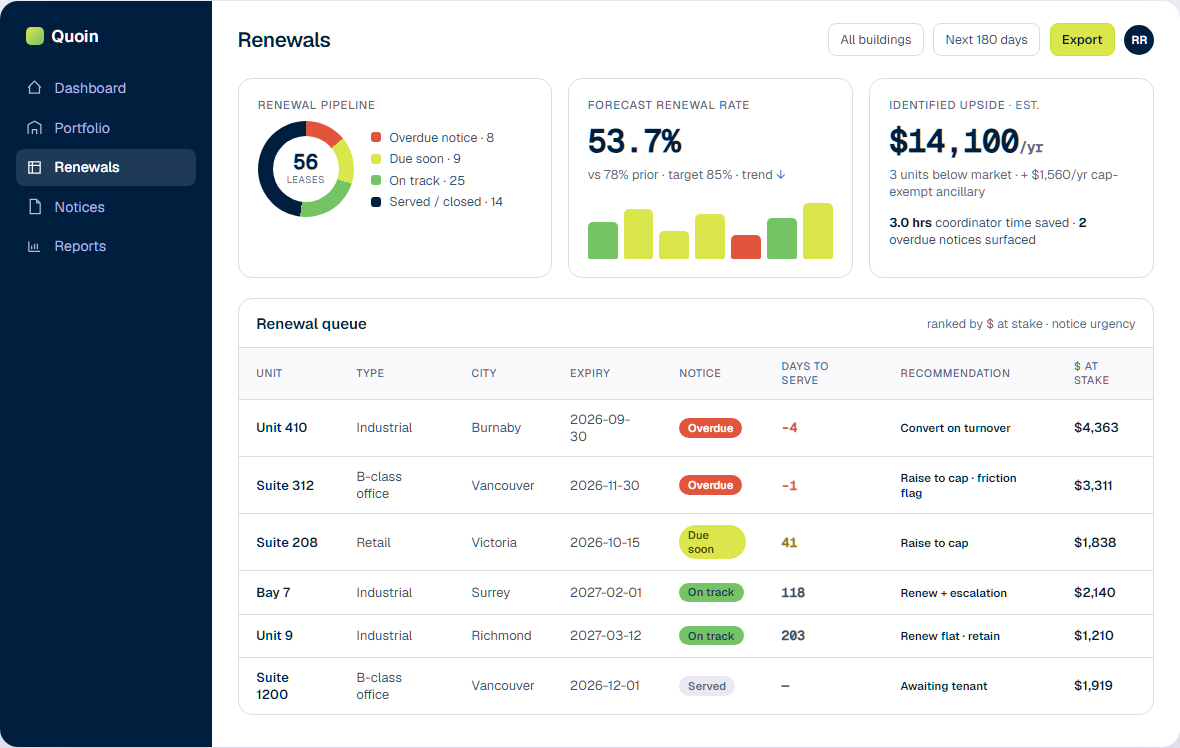Click the Overdue notice · 8 legend label
Screen dimensions: 1180x748
[x=441, y=138]
